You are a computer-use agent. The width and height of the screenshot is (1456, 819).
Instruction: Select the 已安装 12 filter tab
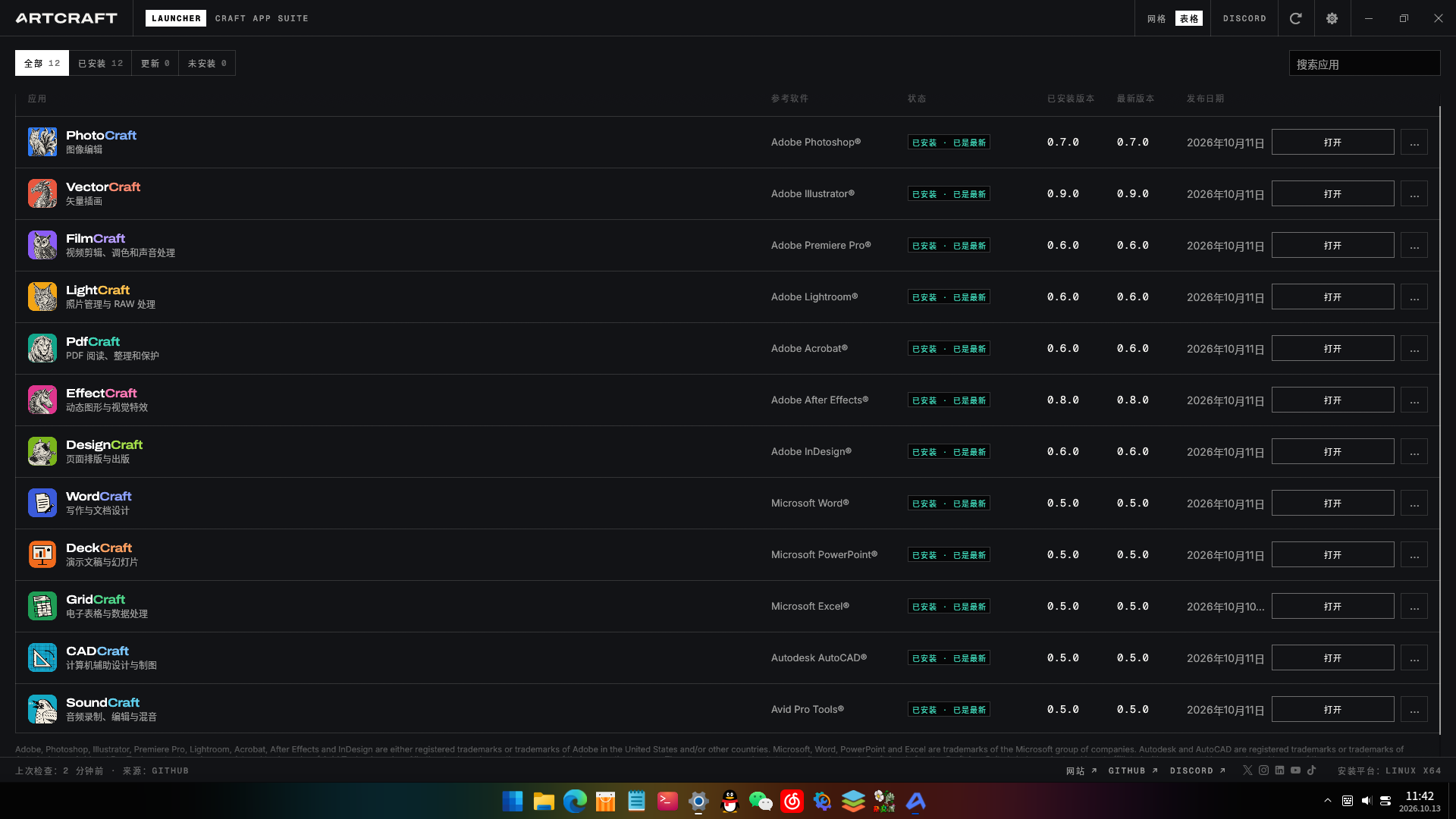coord(100,63)
